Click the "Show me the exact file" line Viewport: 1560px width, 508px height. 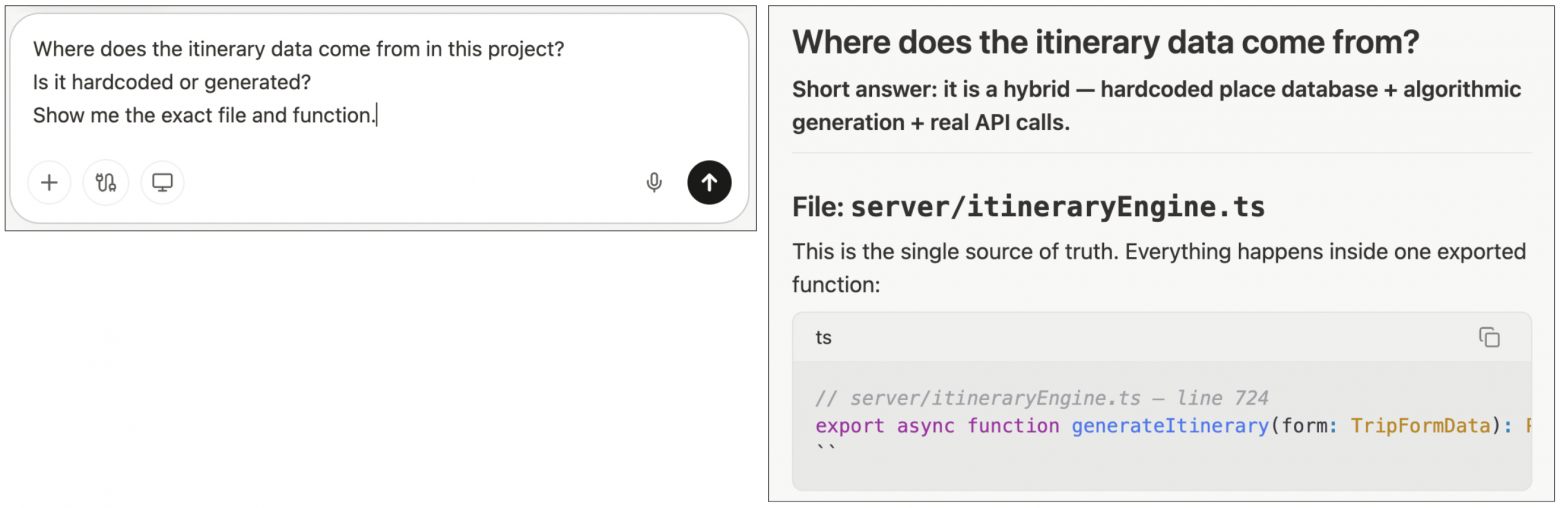(204, 116)
